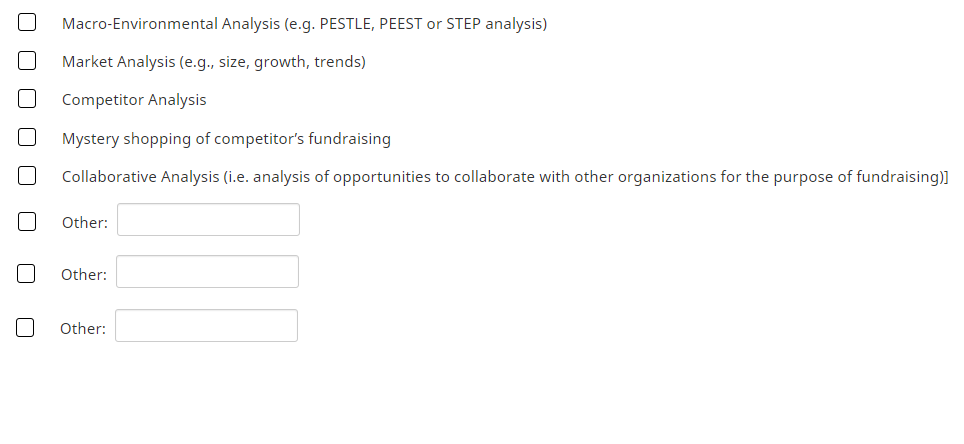Check the Macro-Environmental Analysis checkbox
This screenshot has width=964, height=444.
coord(27,23)
